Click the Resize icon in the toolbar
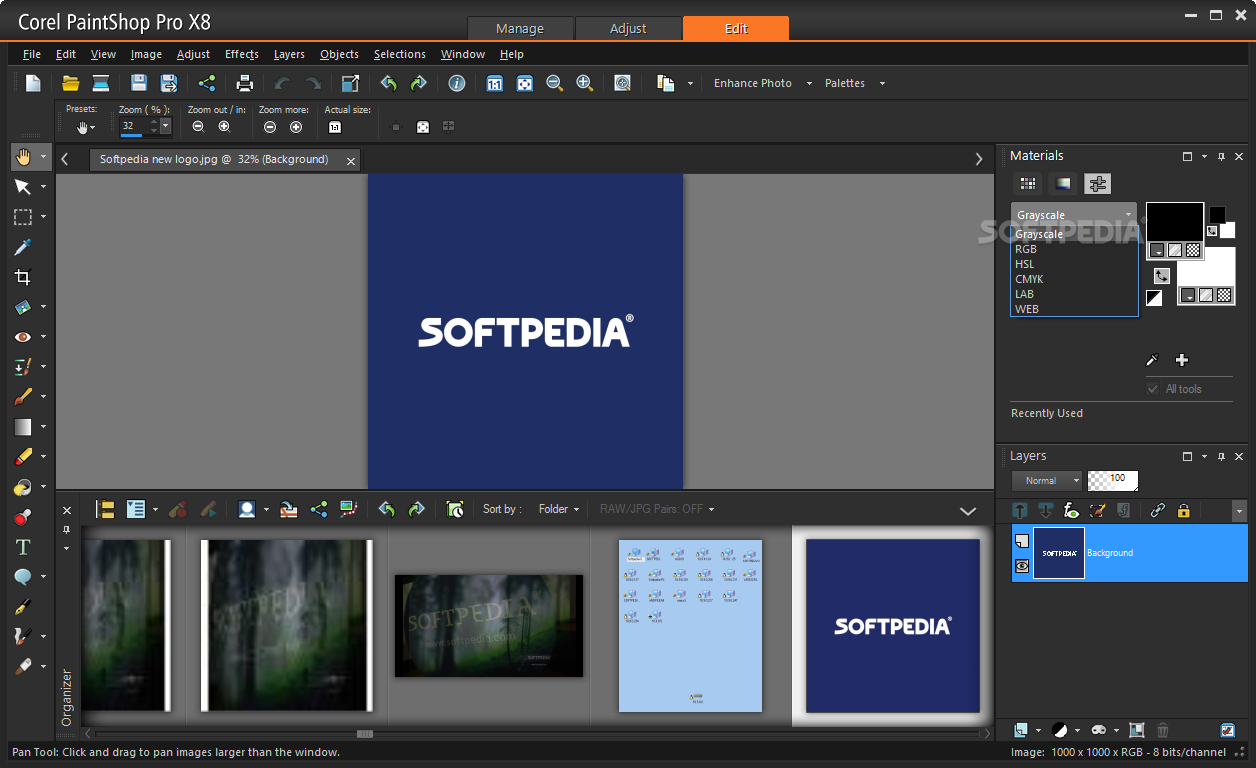 tap(351, 83)
